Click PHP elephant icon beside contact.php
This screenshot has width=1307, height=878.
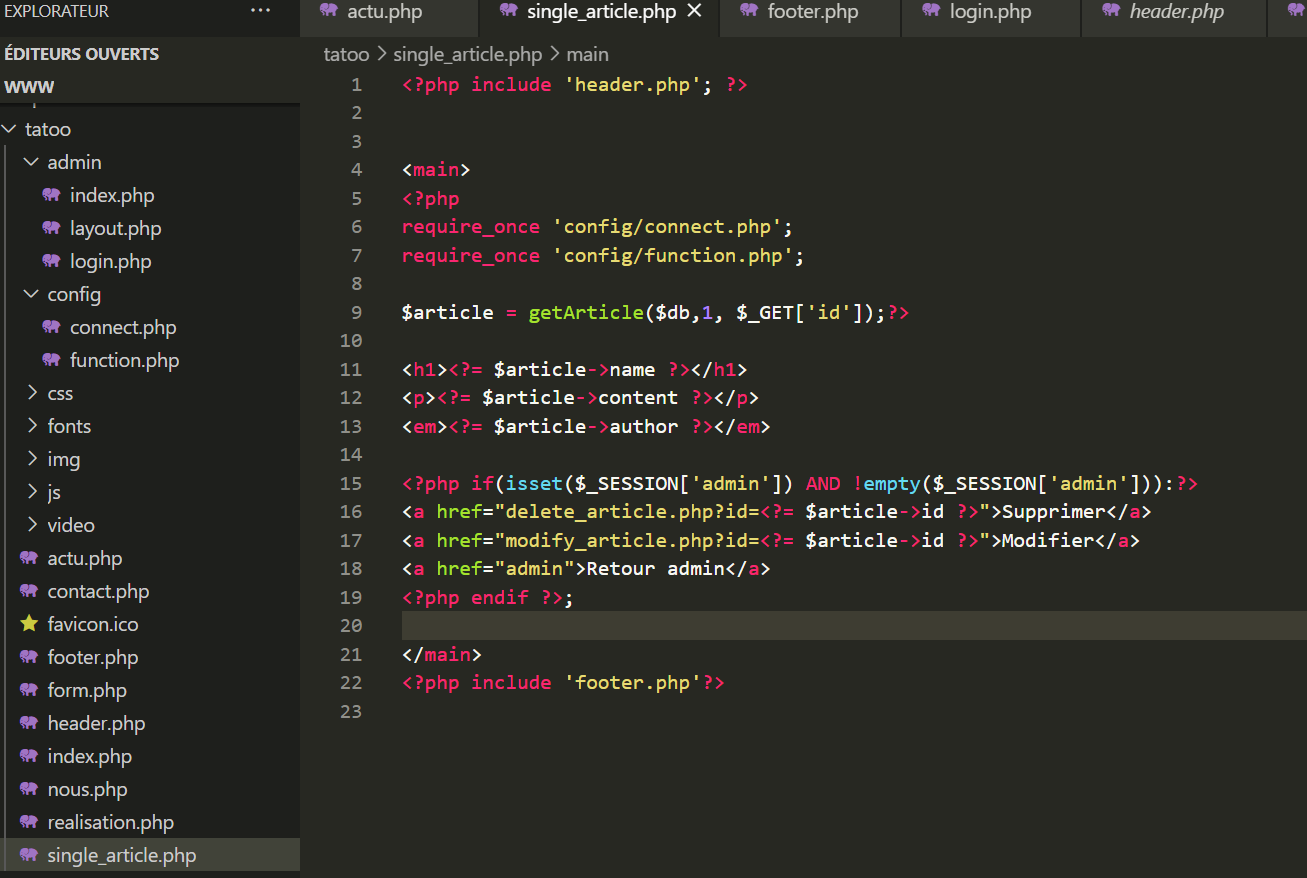click(x=29, y=591)
